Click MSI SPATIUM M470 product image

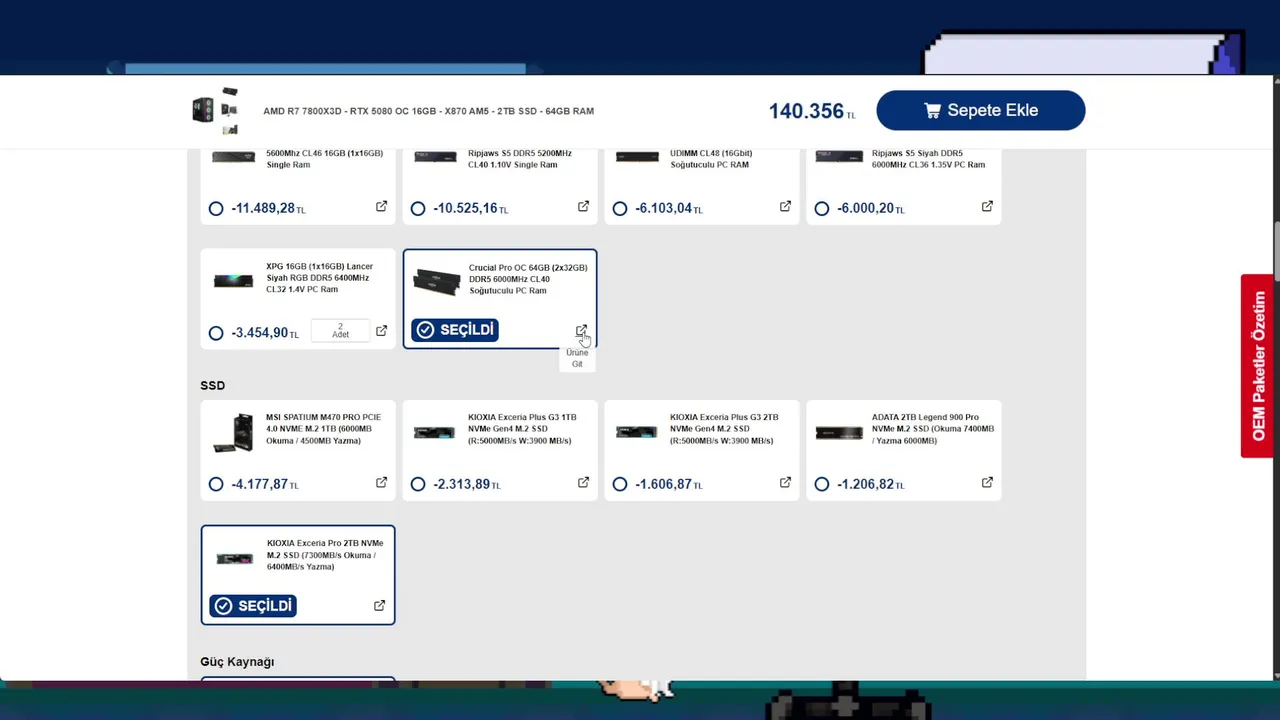click(x=234, y=433)
